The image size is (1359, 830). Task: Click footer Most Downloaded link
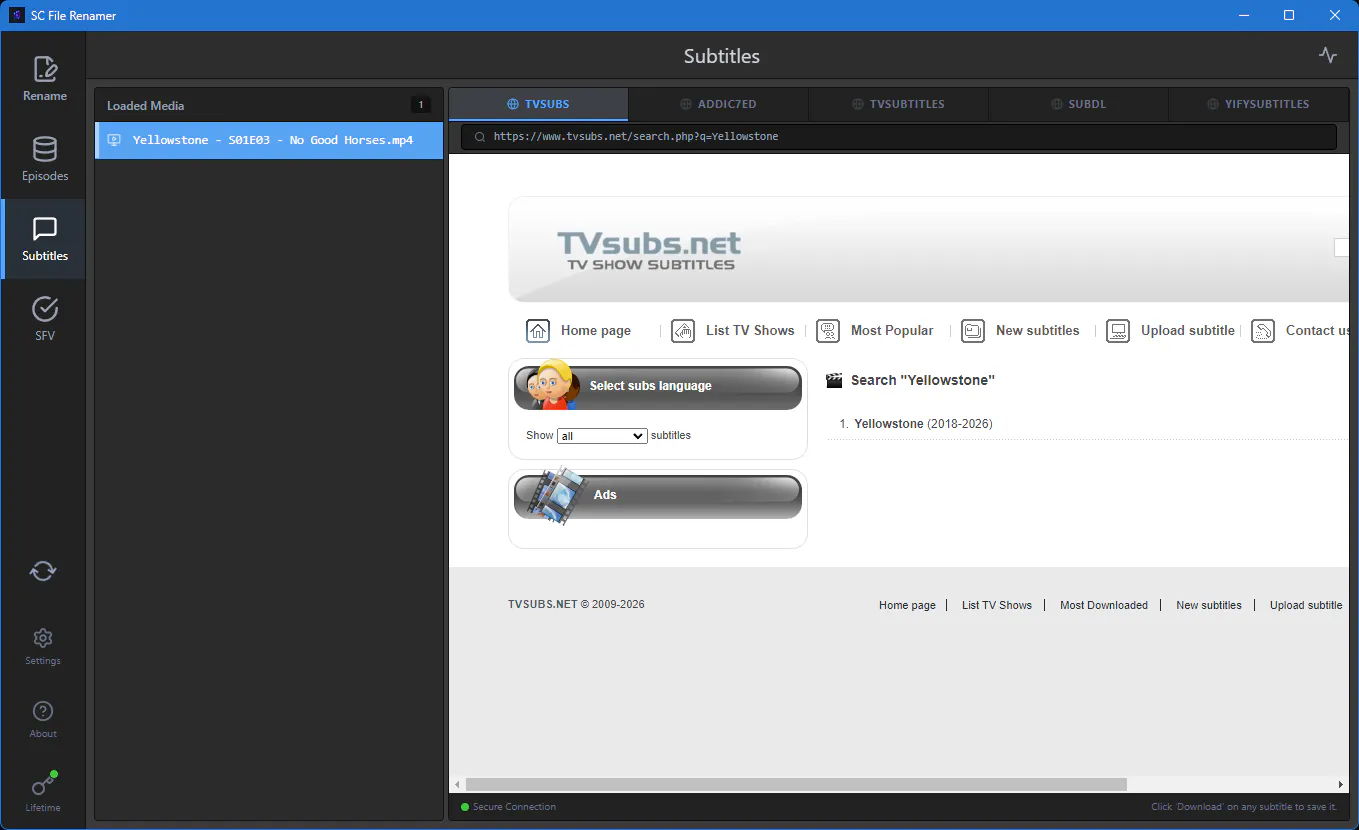pyautogui.click(x=1104, y=605)
